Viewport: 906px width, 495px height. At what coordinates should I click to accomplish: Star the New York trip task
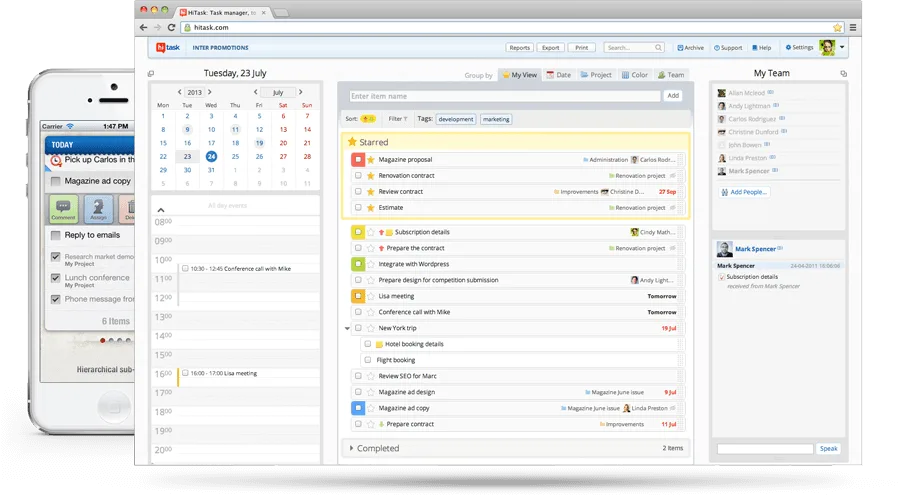(x=371, y=328)
